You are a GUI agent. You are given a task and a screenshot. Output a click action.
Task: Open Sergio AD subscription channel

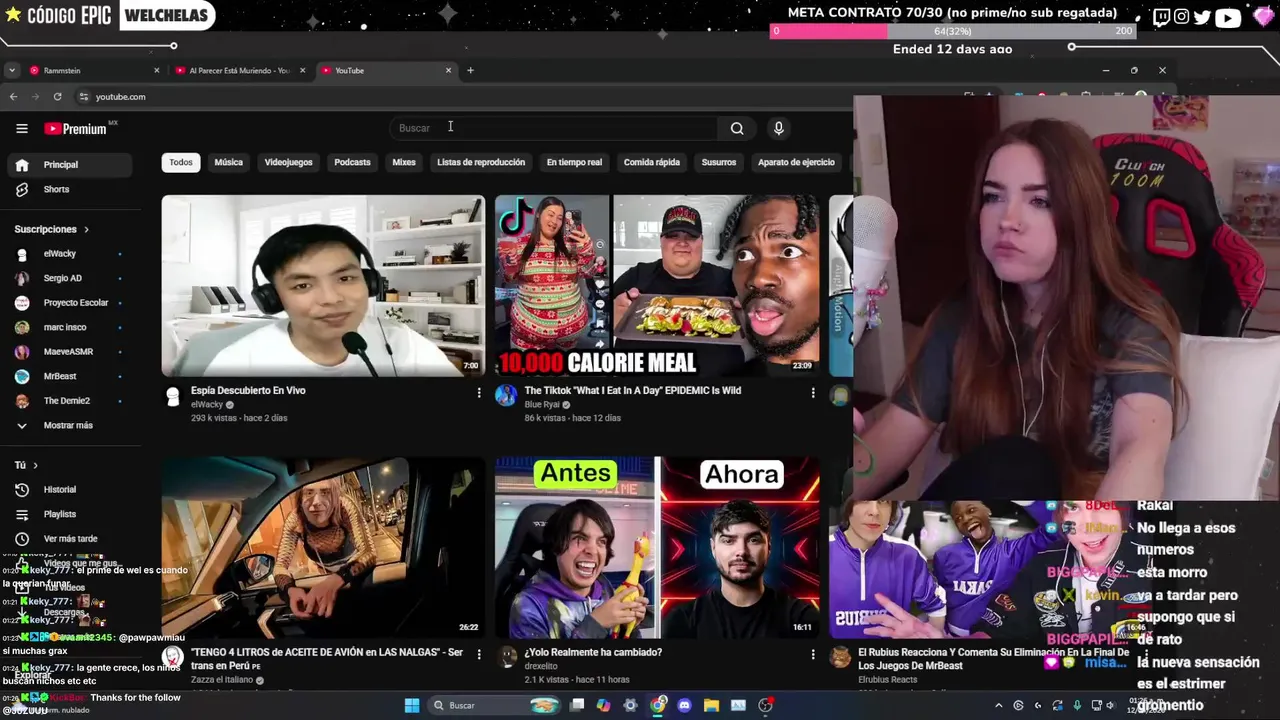69,278
